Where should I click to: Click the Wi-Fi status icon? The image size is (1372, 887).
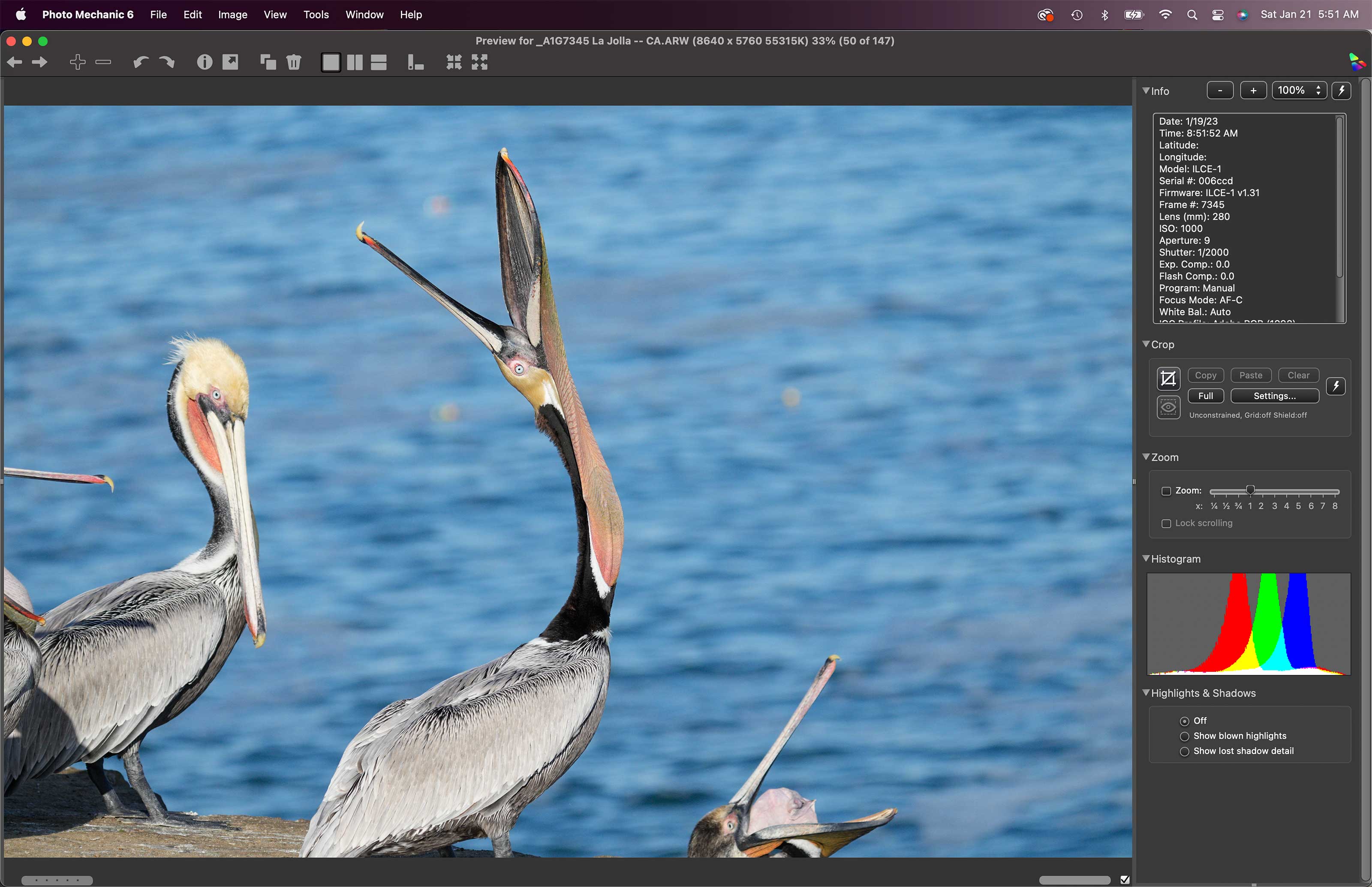click(1164, 15)
